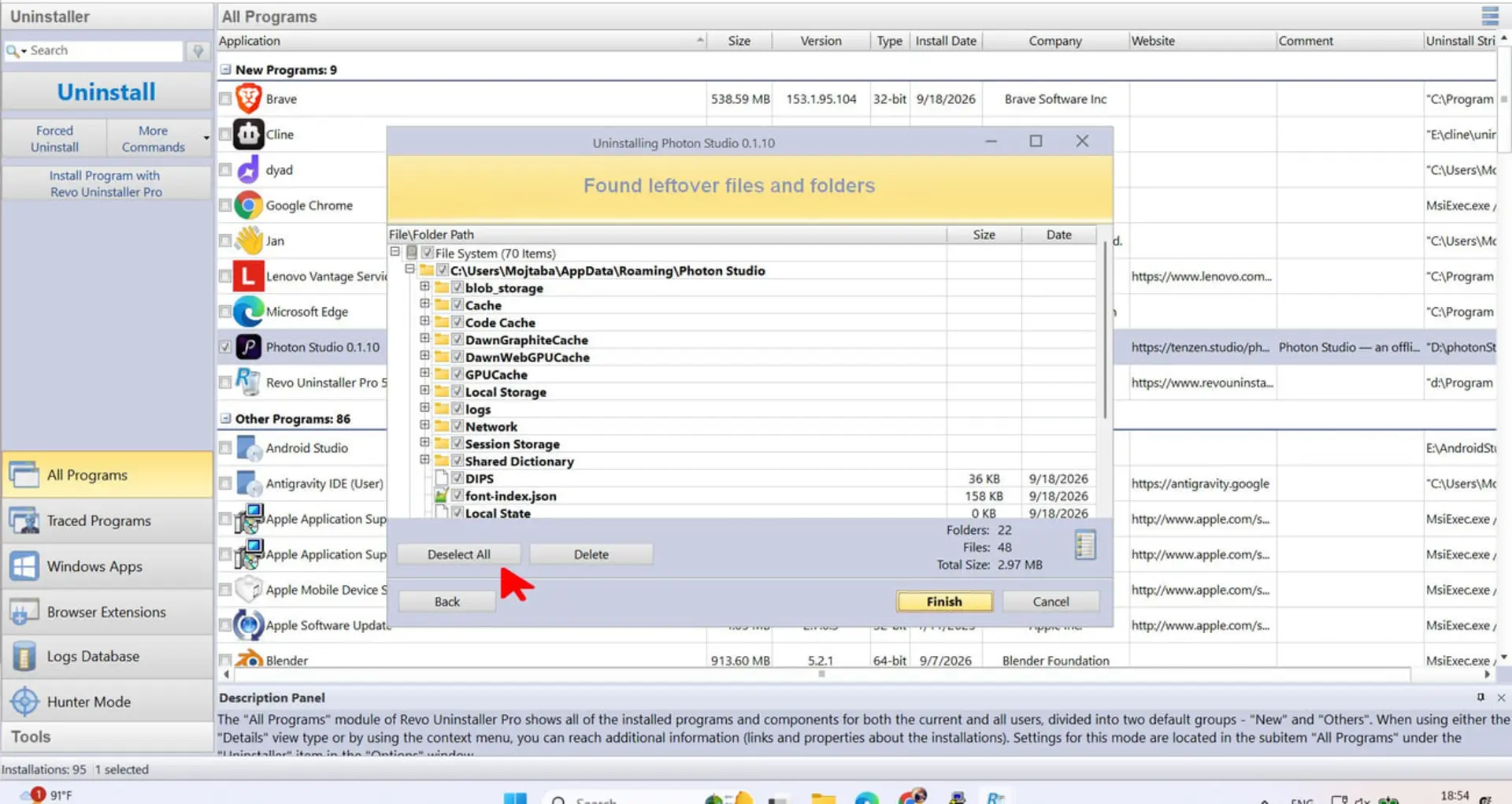Uncheck the GPUCache folder checkbox

click(x=457, y=374)
